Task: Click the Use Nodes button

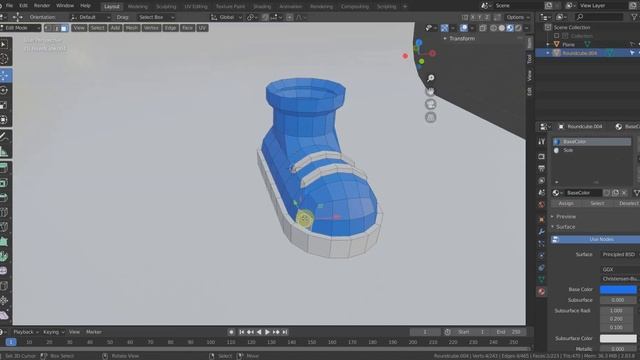Action: pyautogui.click(x=596, y=239)
